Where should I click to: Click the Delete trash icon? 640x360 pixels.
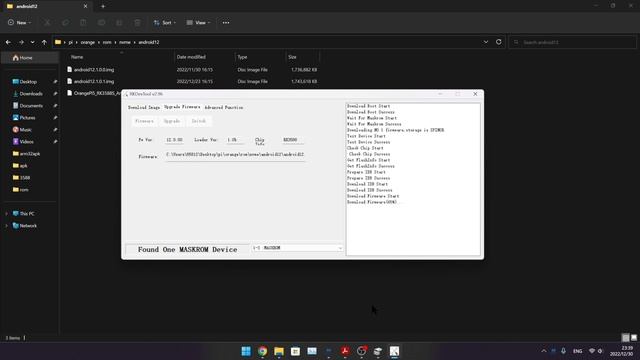tap(138, 22)
